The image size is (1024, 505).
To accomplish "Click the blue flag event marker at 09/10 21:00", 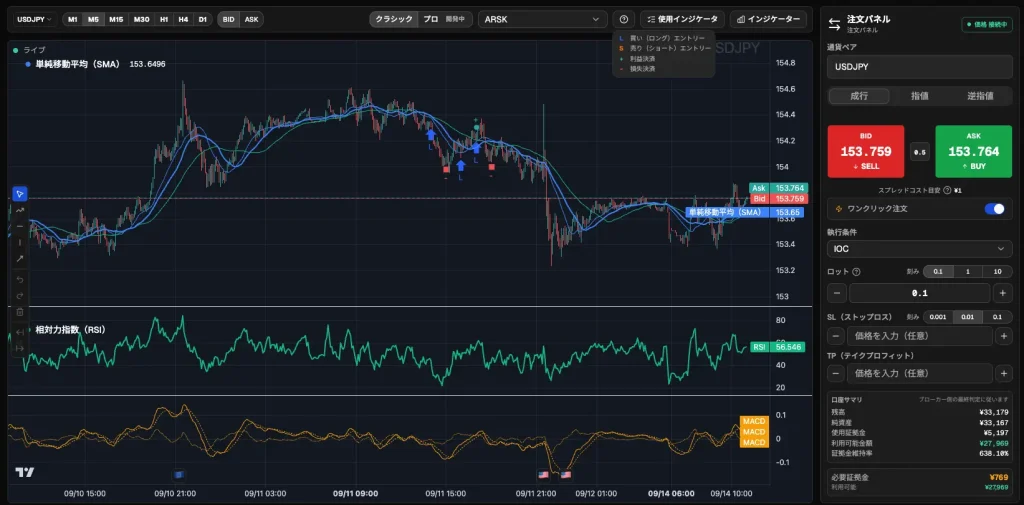I will coord(181,474).
